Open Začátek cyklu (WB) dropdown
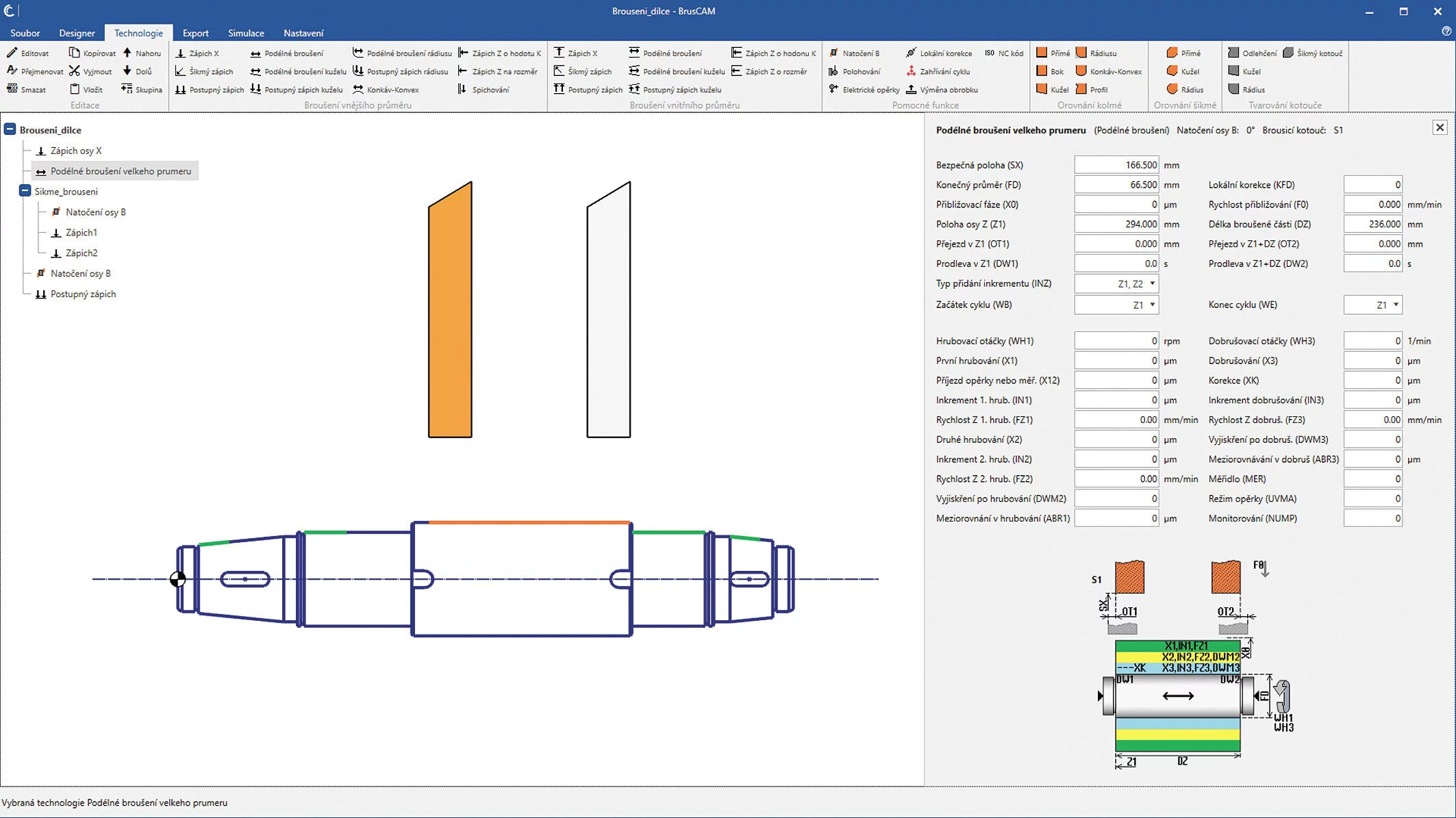Screen dimensions: 1456x818 [x=1116, y=305]
